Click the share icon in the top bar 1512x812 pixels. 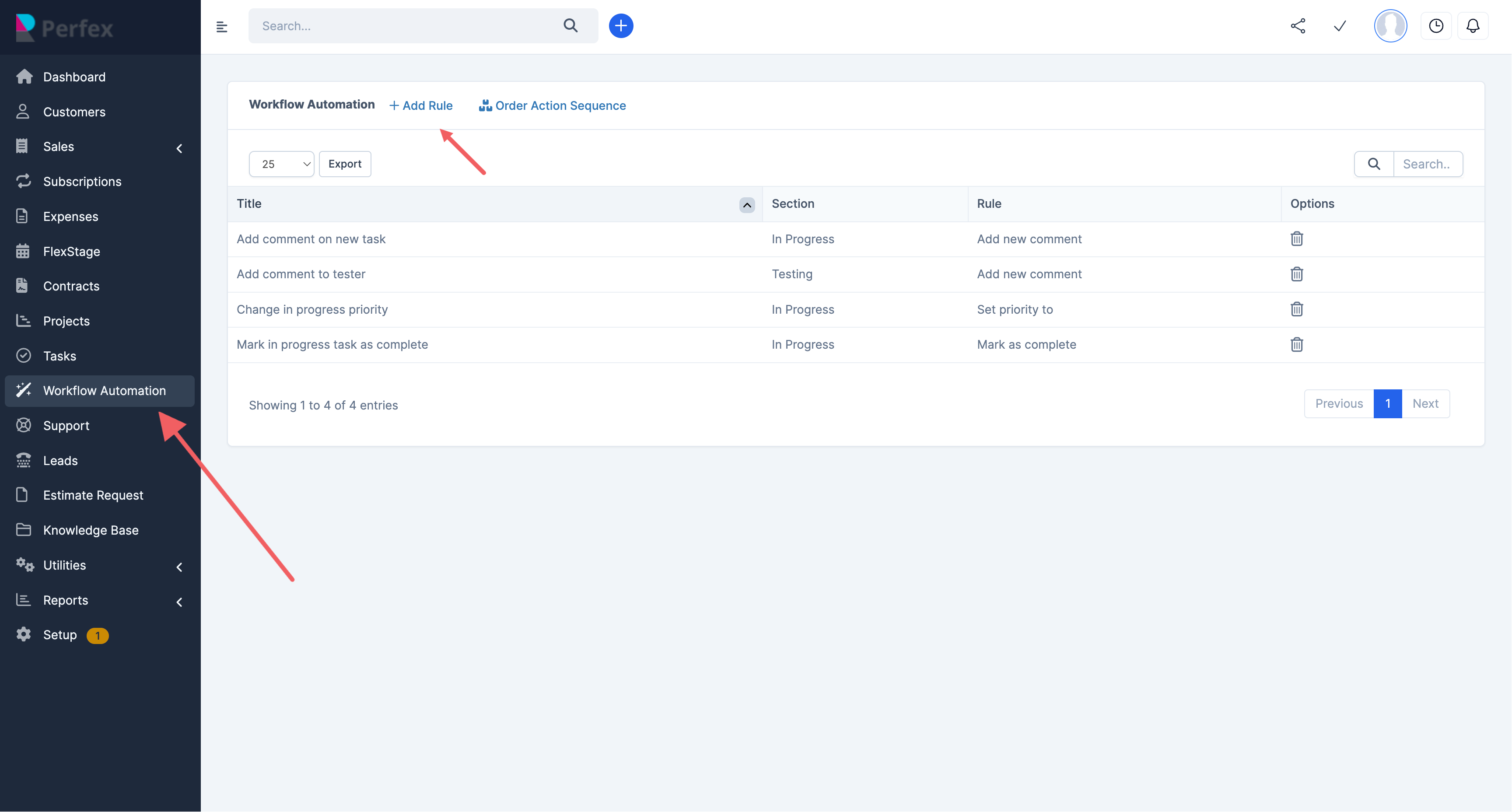1298,26
